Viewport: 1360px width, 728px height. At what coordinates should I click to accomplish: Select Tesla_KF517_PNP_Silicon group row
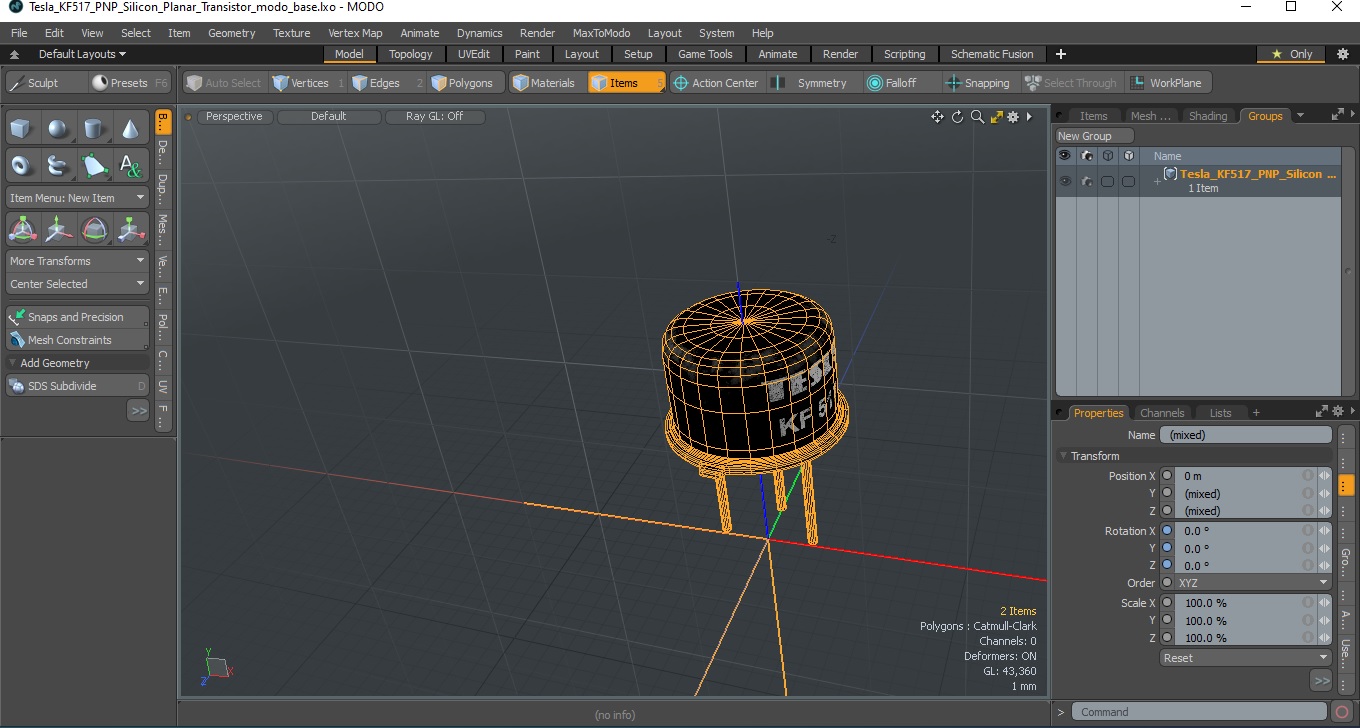[x=1198, y=181]
